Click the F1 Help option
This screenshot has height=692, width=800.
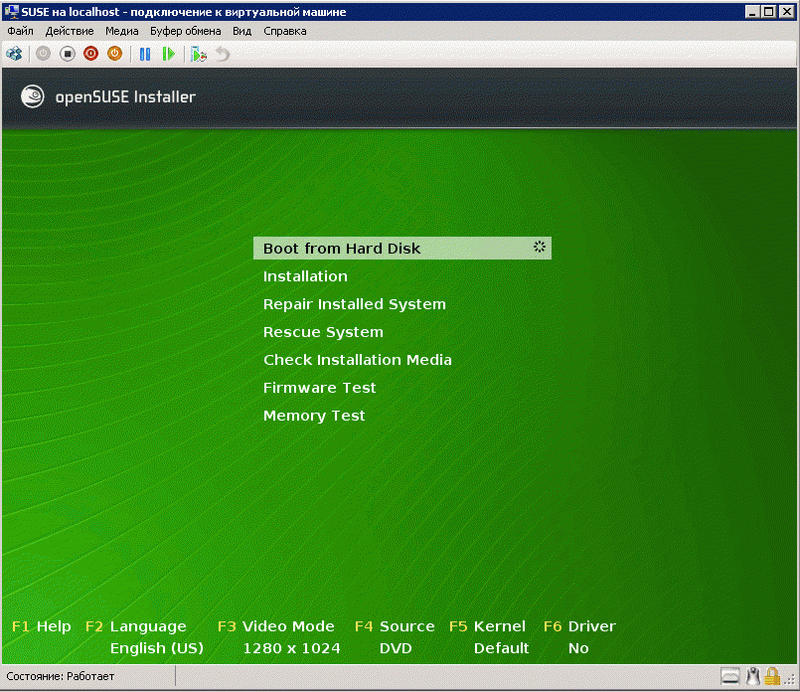pos(41,626)
